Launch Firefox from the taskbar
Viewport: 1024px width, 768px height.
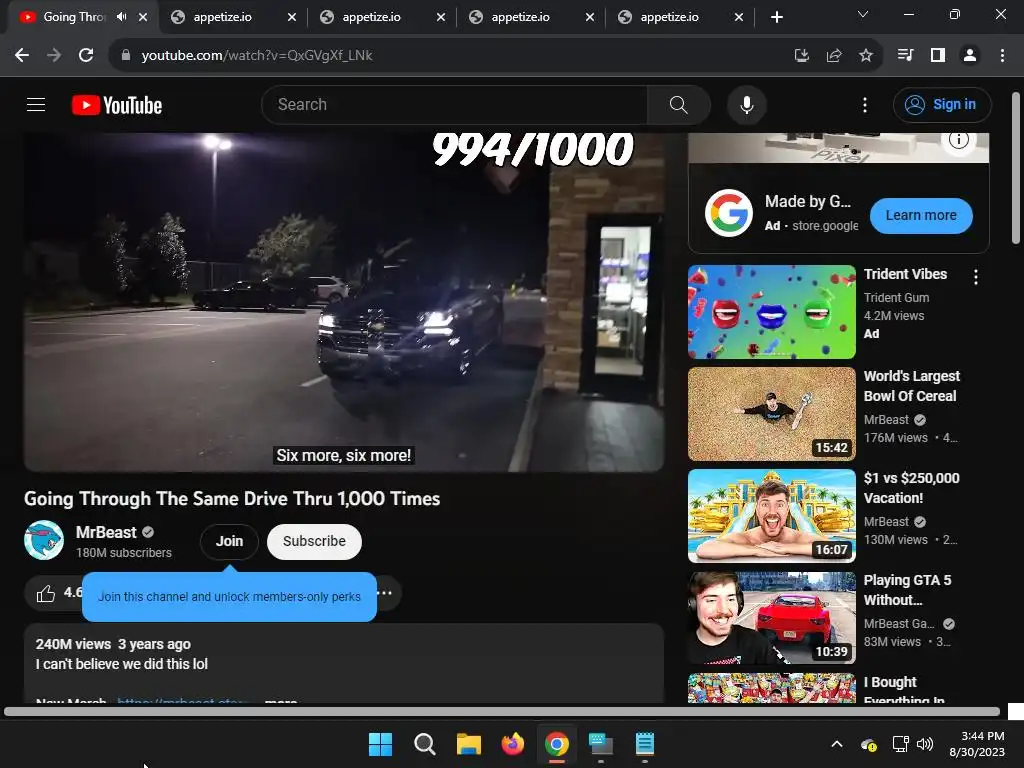[513, 744]
